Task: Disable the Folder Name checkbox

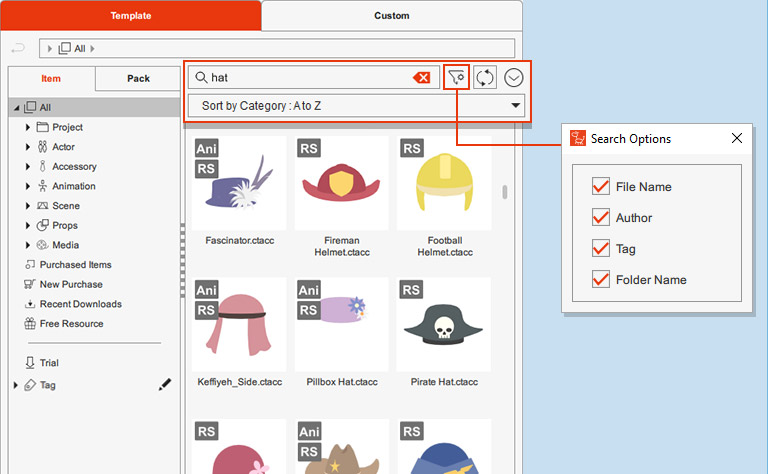Action: pyautogui.click(x=601, y=280)
